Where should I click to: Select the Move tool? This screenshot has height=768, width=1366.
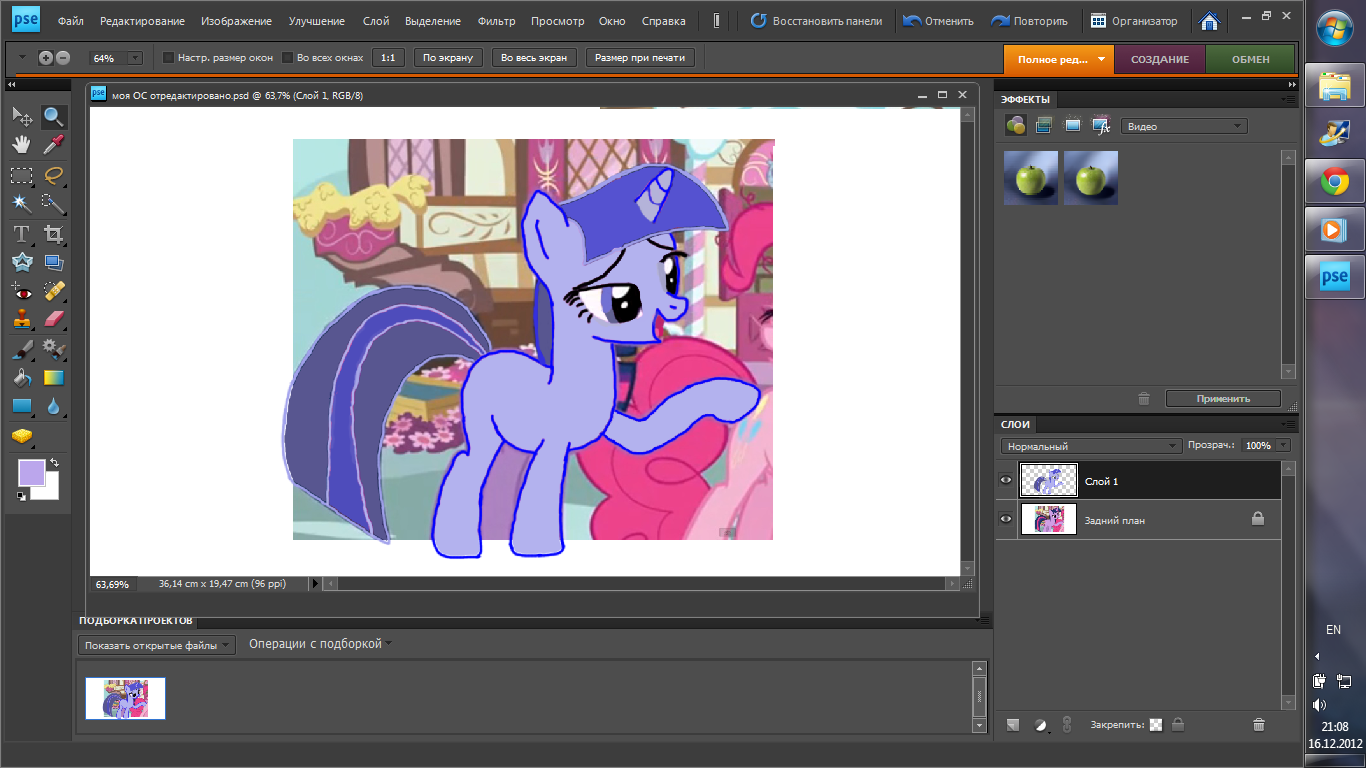21,117
